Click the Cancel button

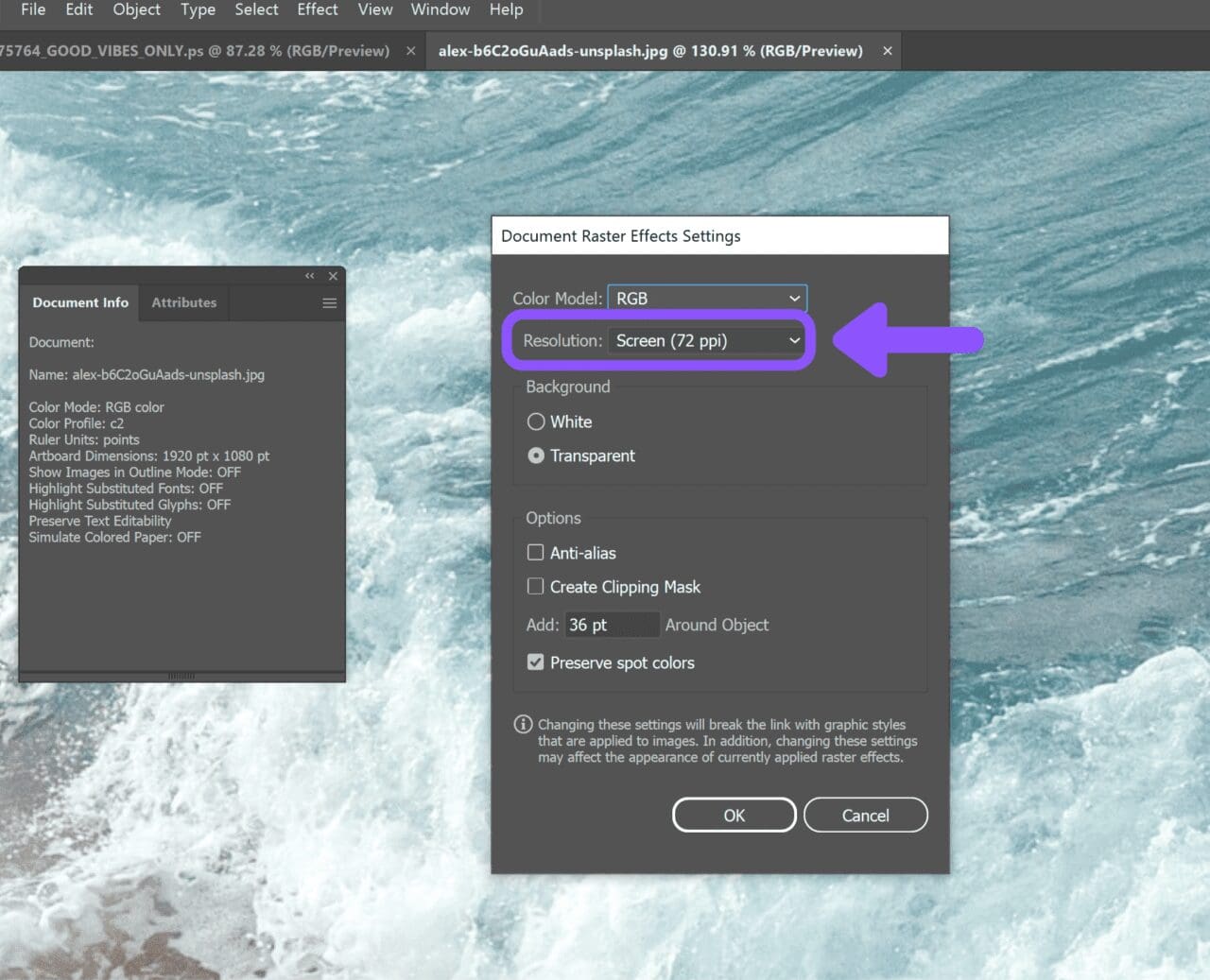(865, 815)
